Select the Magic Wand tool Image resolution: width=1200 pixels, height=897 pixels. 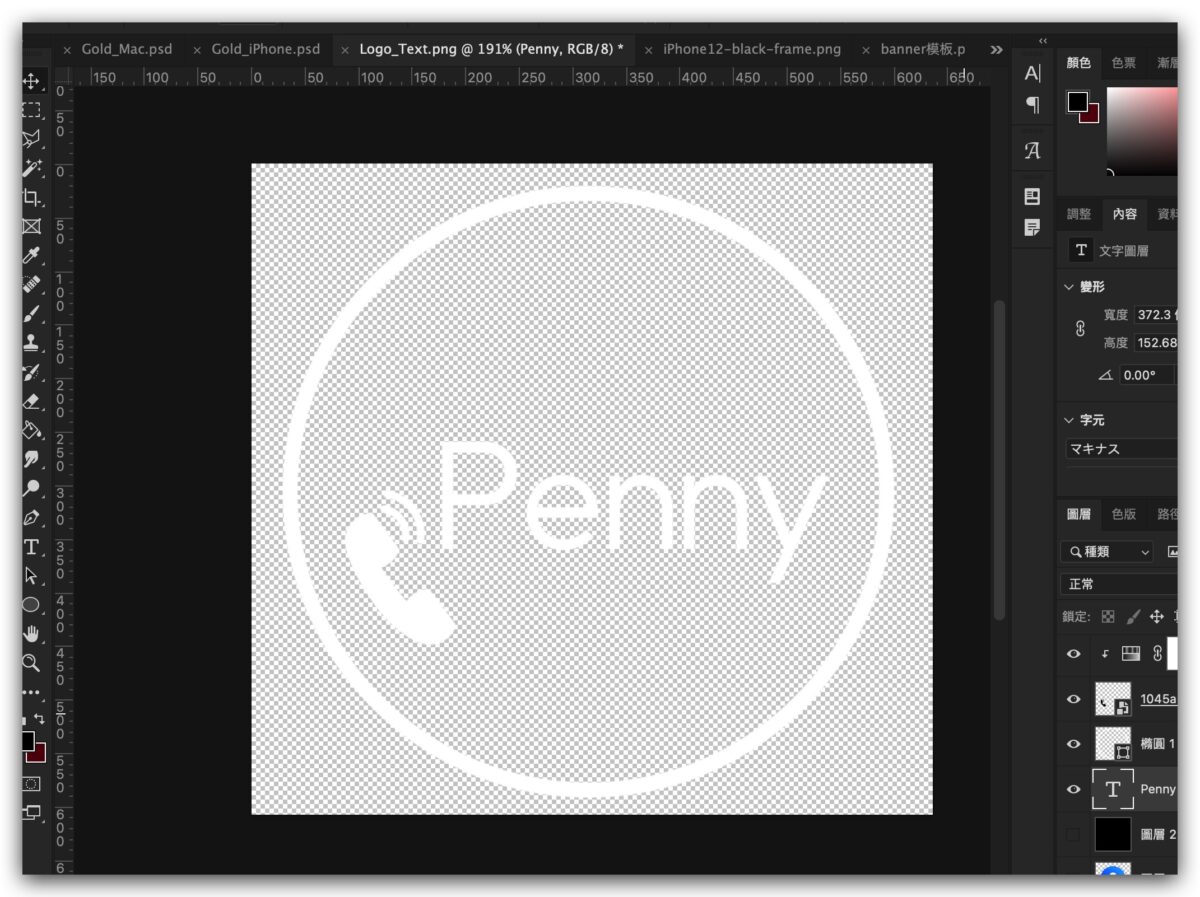31,168
